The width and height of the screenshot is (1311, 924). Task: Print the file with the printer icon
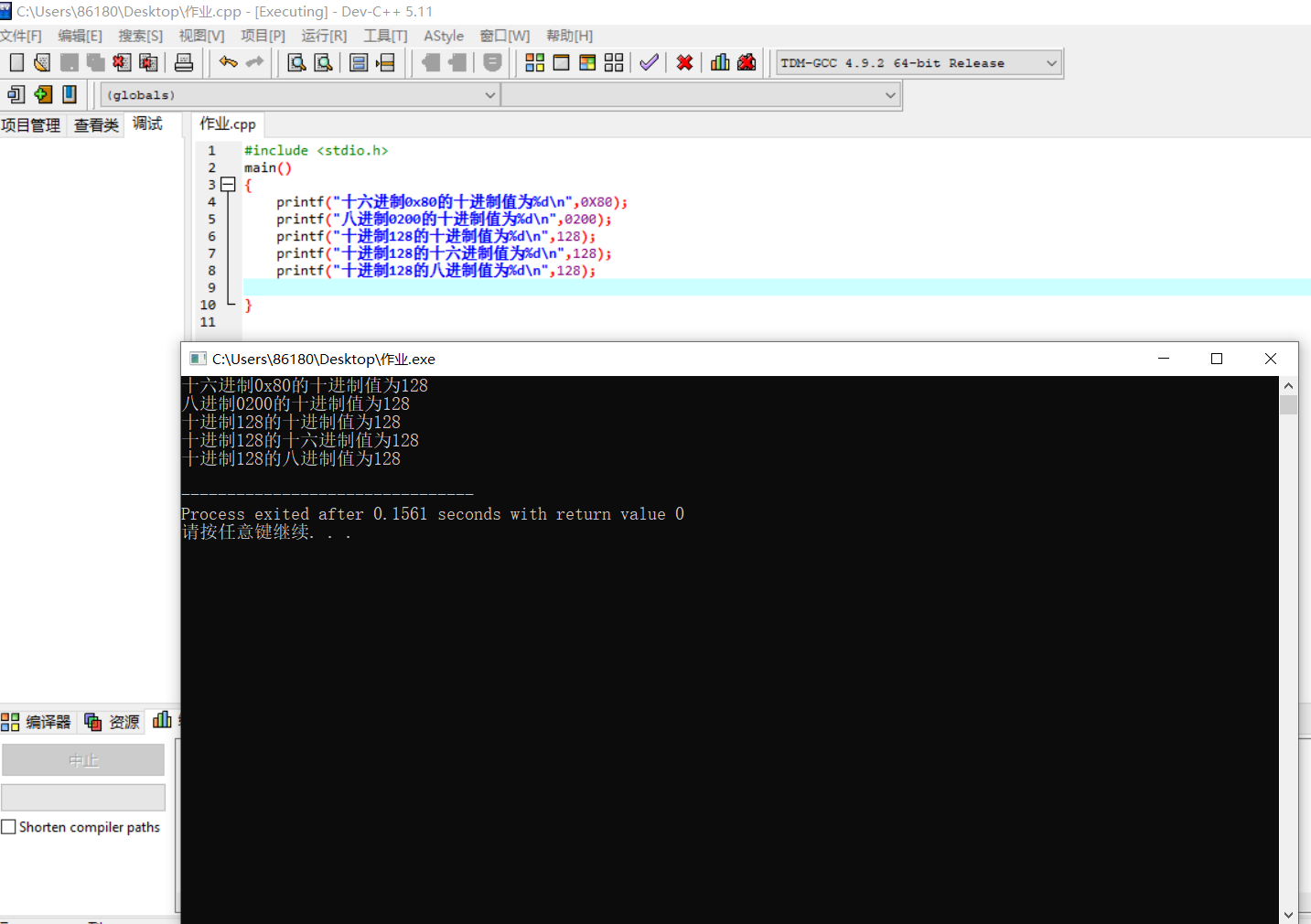coord(184,62)
